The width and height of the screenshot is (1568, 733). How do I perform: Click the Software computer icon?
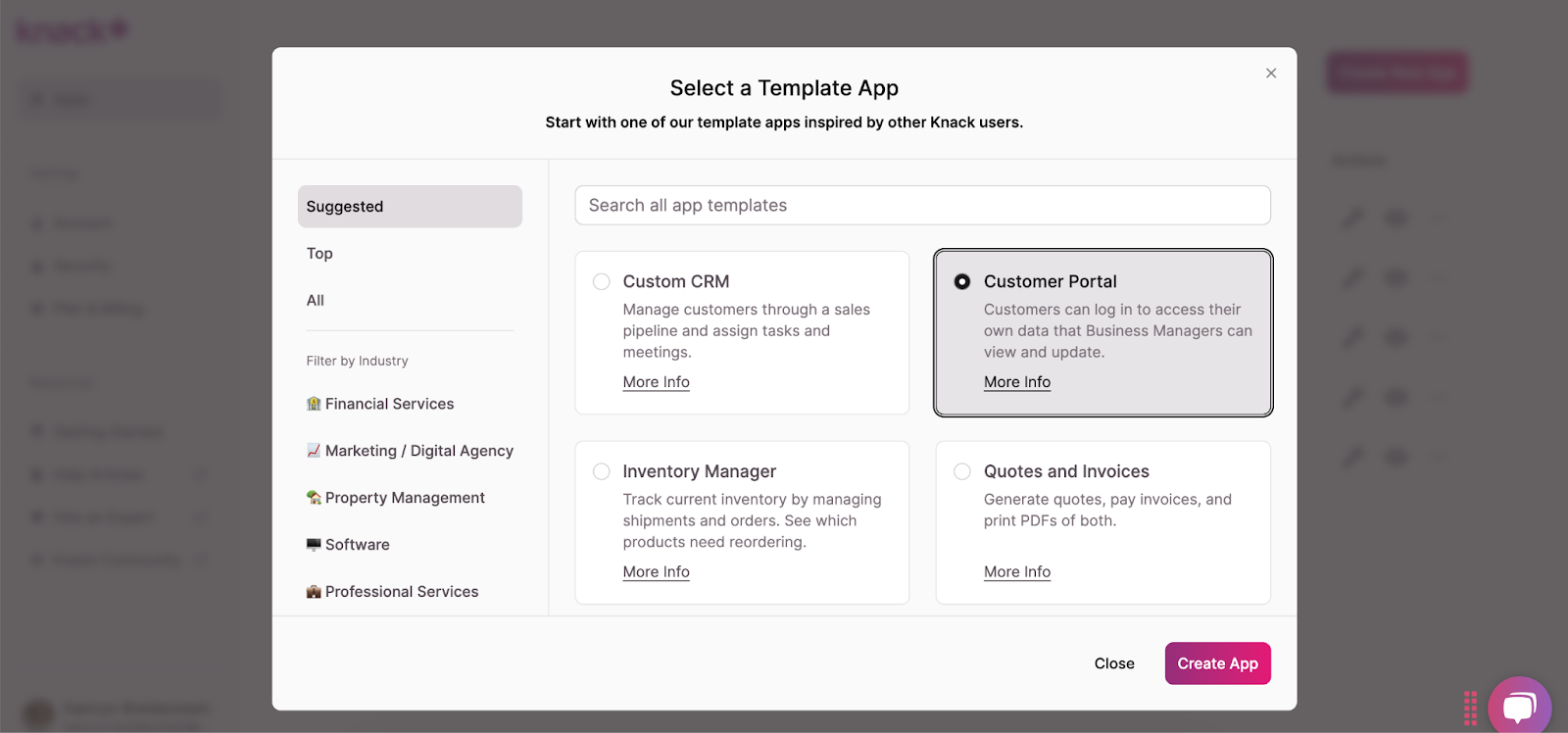pyautogui.click(x=314, y=545)
